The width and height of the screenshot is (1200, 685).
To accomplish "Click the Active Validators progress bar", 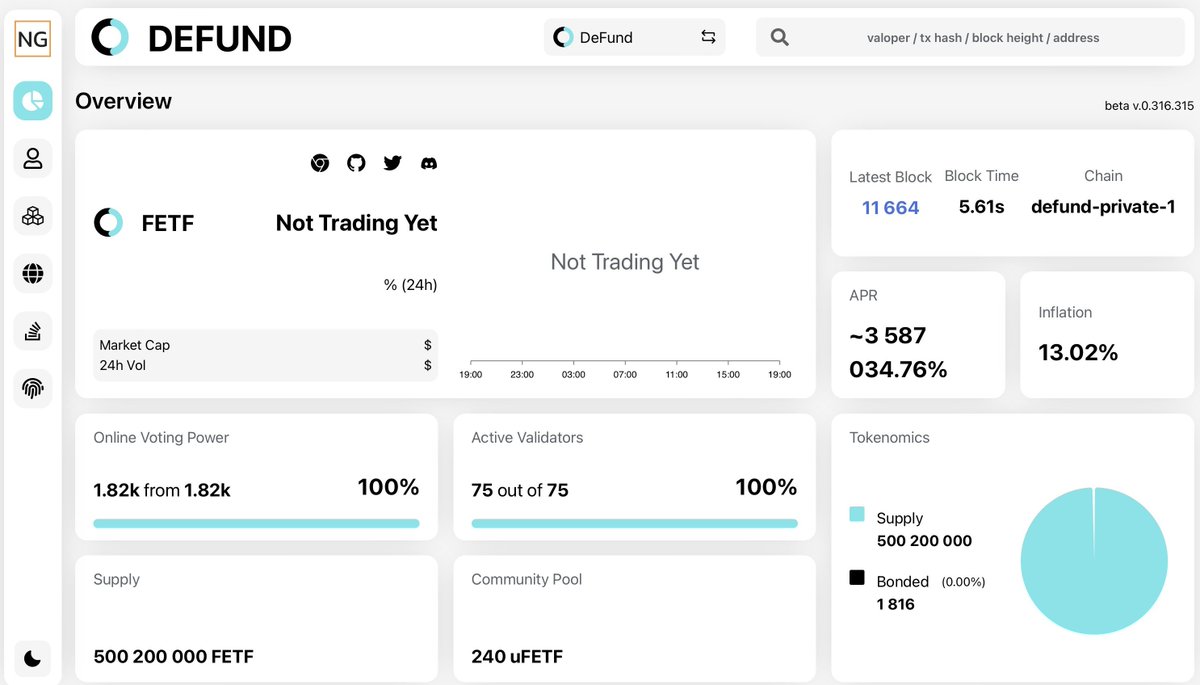I will pos(634,523).
